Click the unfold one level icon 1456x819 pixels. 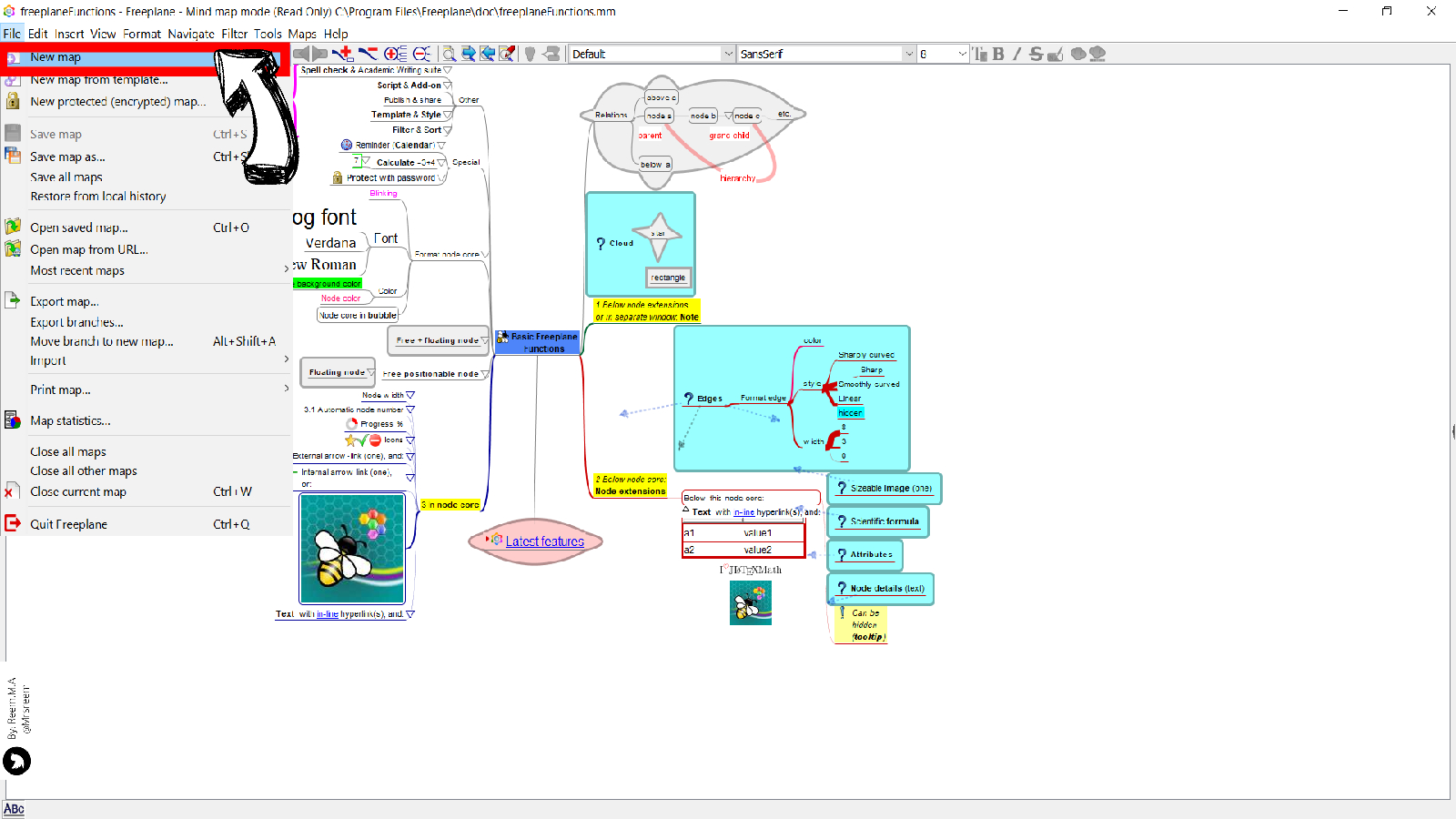pos(396,54)
